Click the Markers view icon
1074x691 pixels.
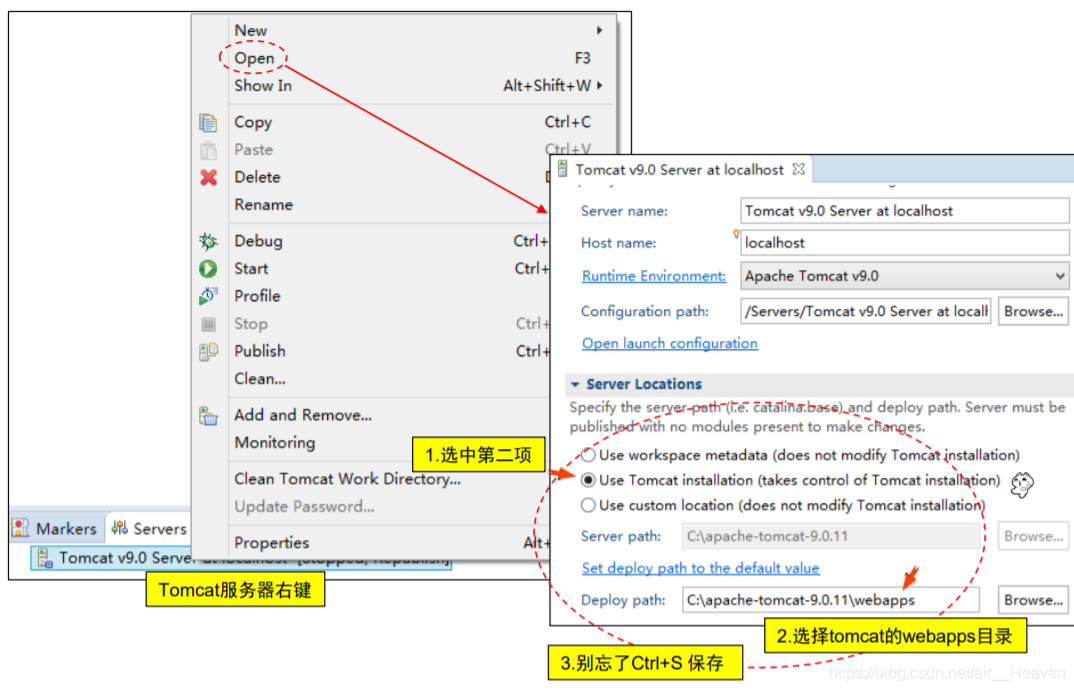coord(21,528)
